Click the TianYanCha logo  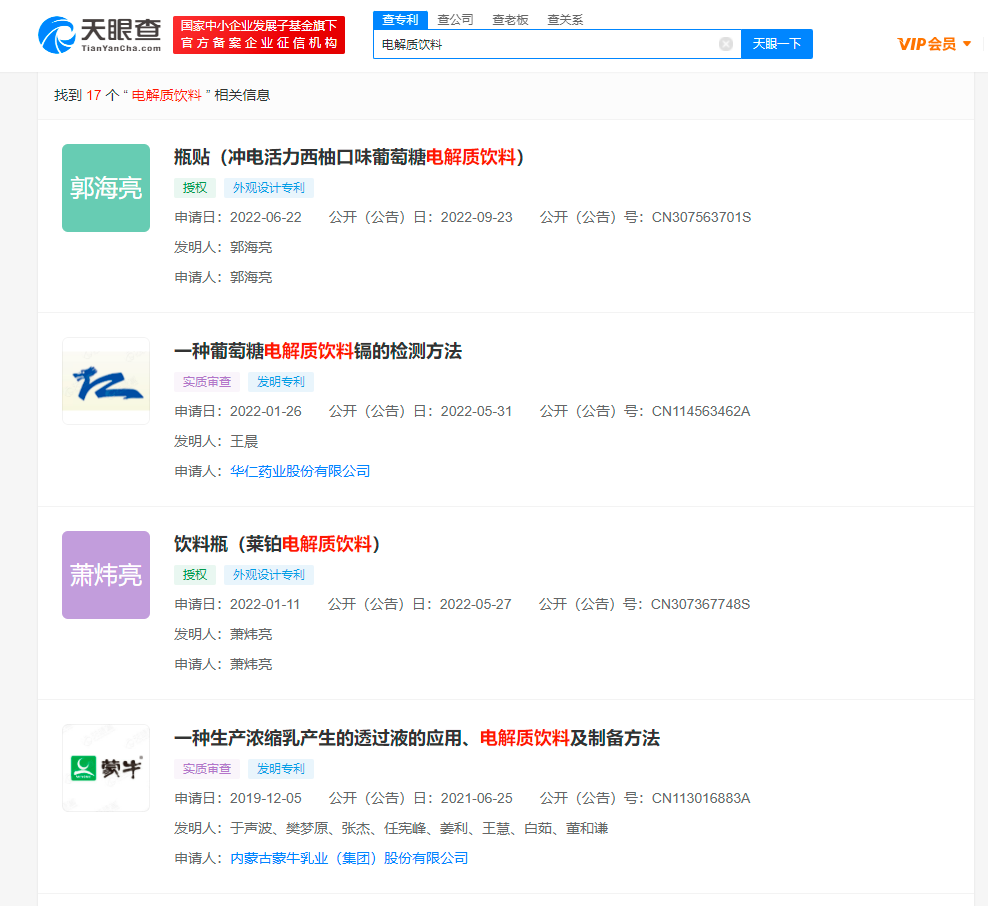[x=100, y=35]
